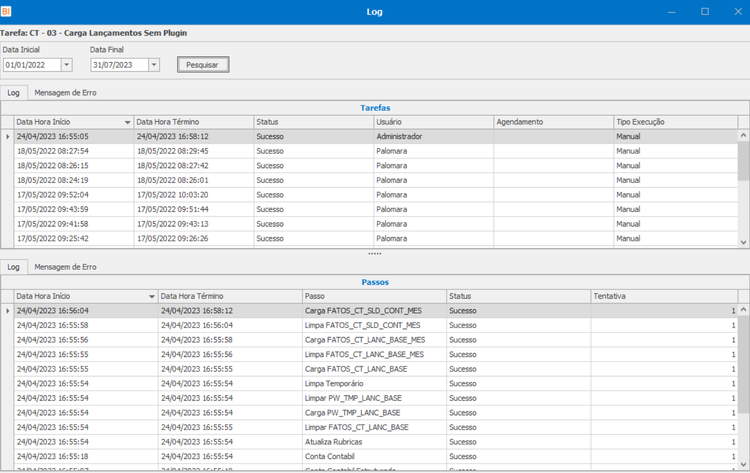Toggle sort arrow on Tarefas Data Hora Início

click(127, 122)
